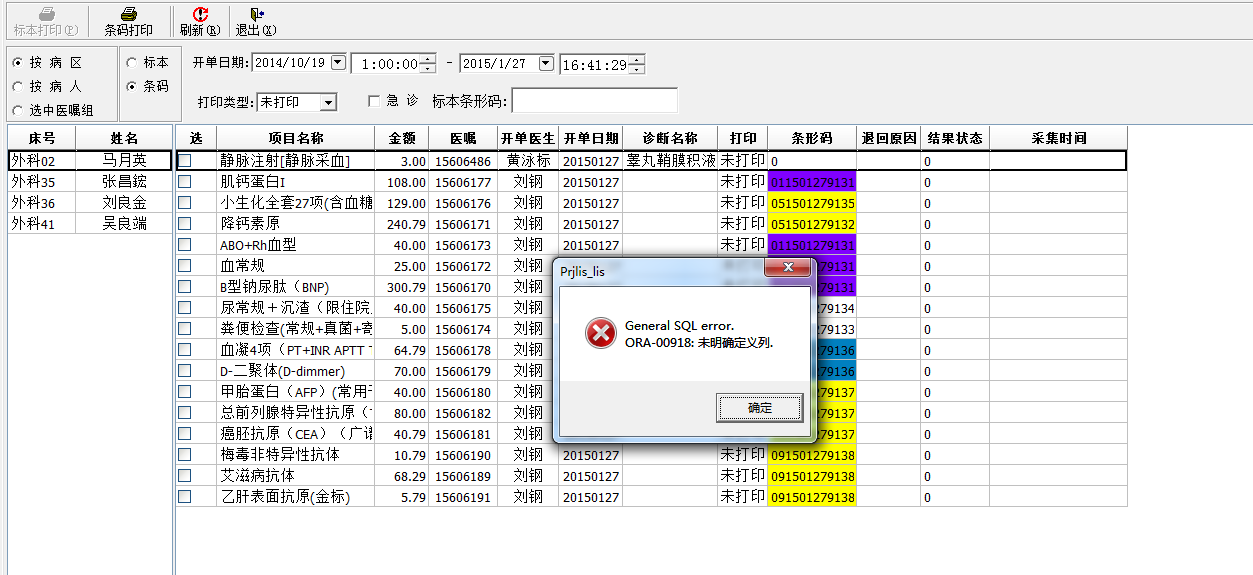Check the box for ABO+Rh血型 row
1253x575 pixels.
(185, 245)
